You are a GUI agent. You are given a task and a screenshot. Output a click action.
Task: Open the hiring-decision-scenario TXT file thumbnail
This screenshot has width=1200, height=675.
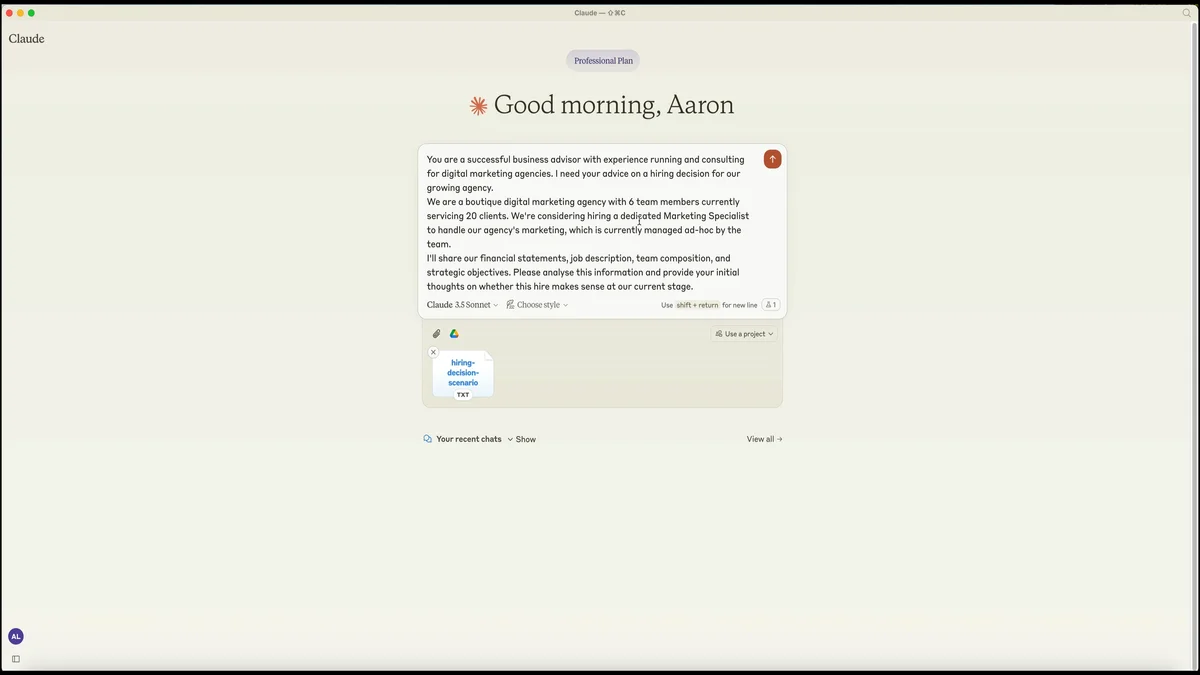coord(463,375)
